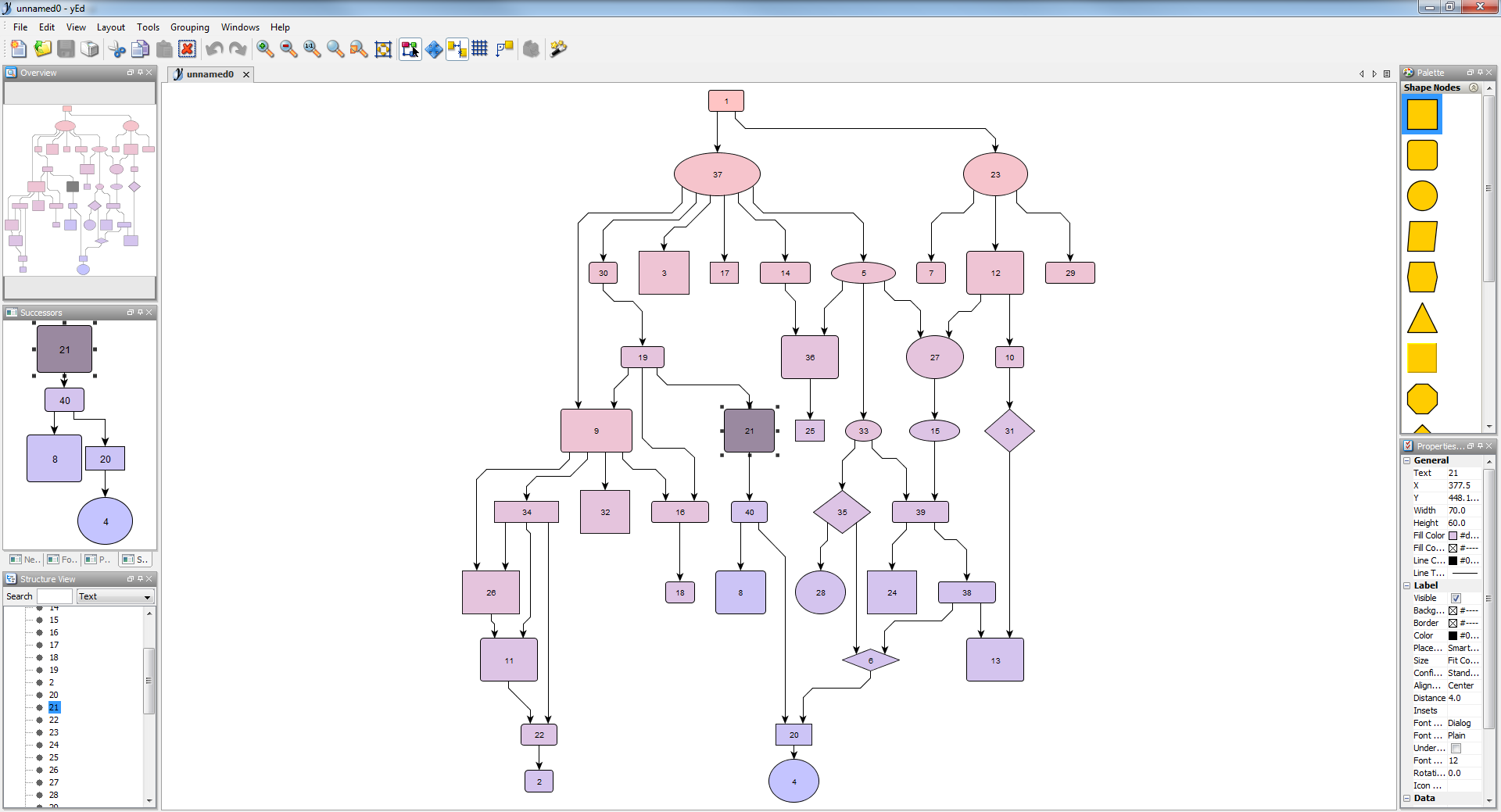Viewport: 1501px width, 812px height.
Task: Click the Zoom 1:1 icon
Action: pyautogui.click(x=312, y=48)
